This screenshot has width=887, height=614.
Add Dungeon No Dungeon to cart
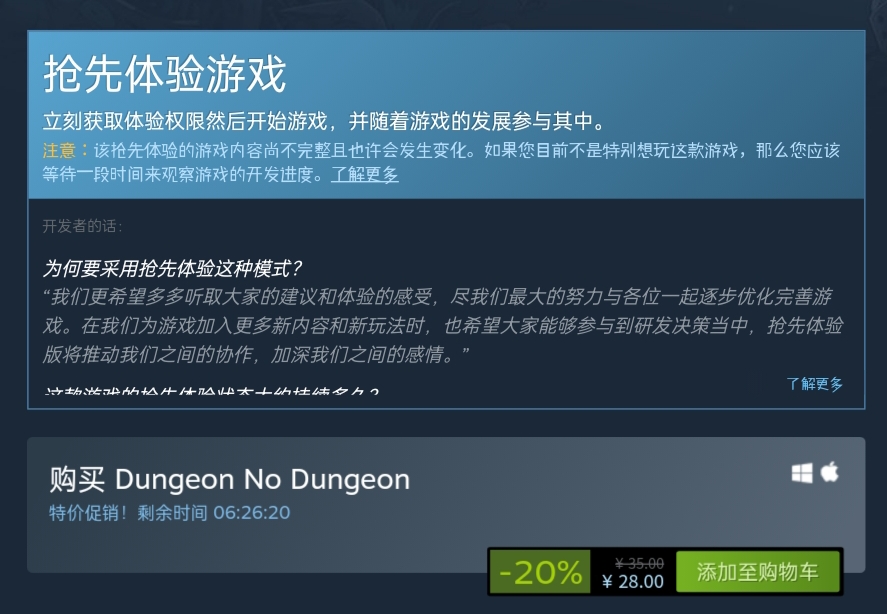pos(757,572)
